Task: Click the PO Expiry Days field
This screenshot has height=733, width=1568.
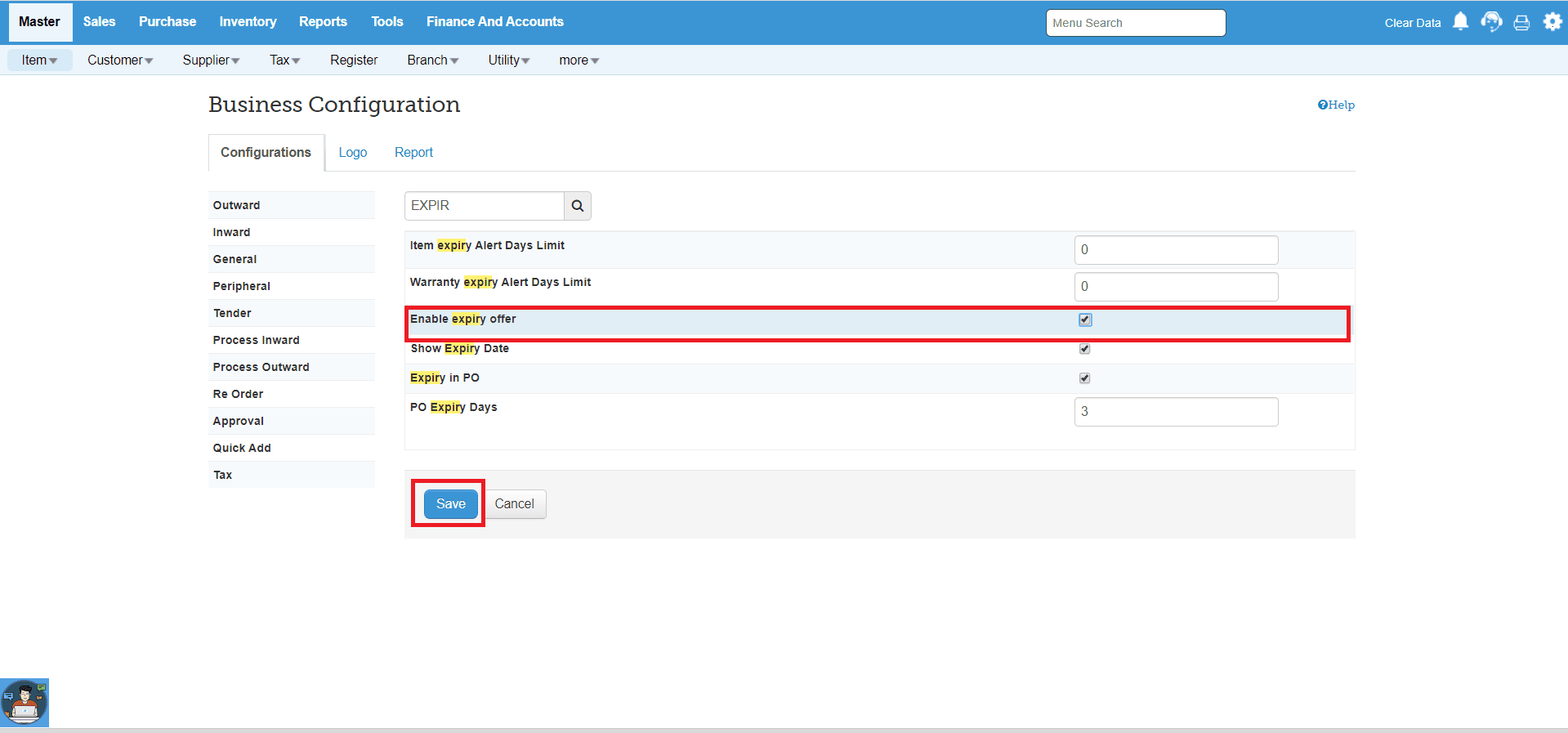Action: point(1177,412)
